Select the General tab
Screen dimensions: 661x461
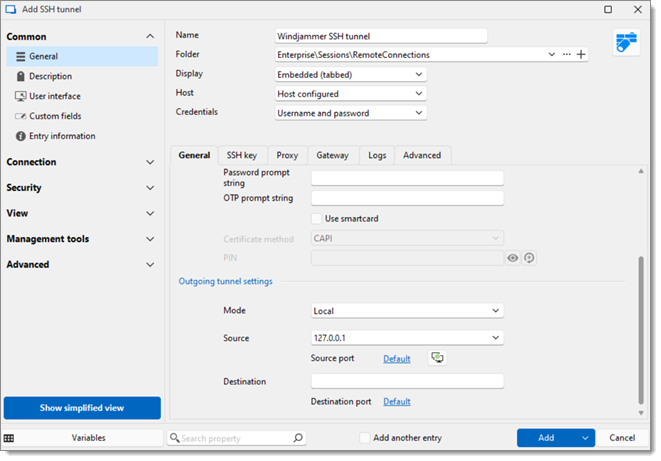click(194, 155)
